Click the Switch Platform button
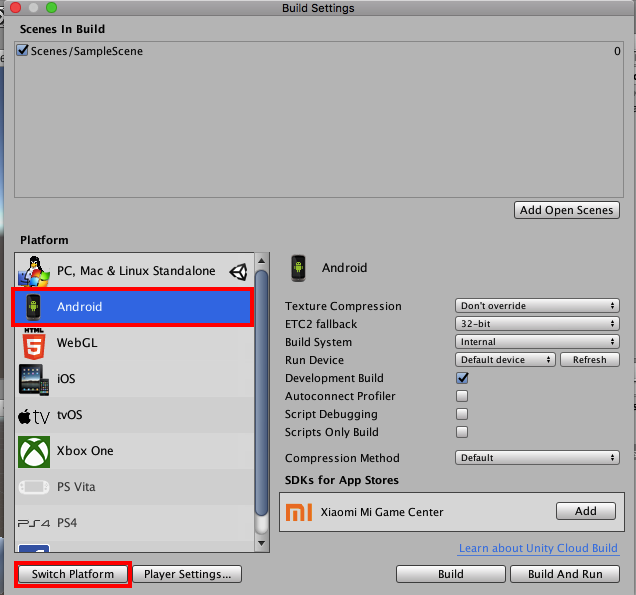Viewport: 636px width, 595px height. [73, 574]
